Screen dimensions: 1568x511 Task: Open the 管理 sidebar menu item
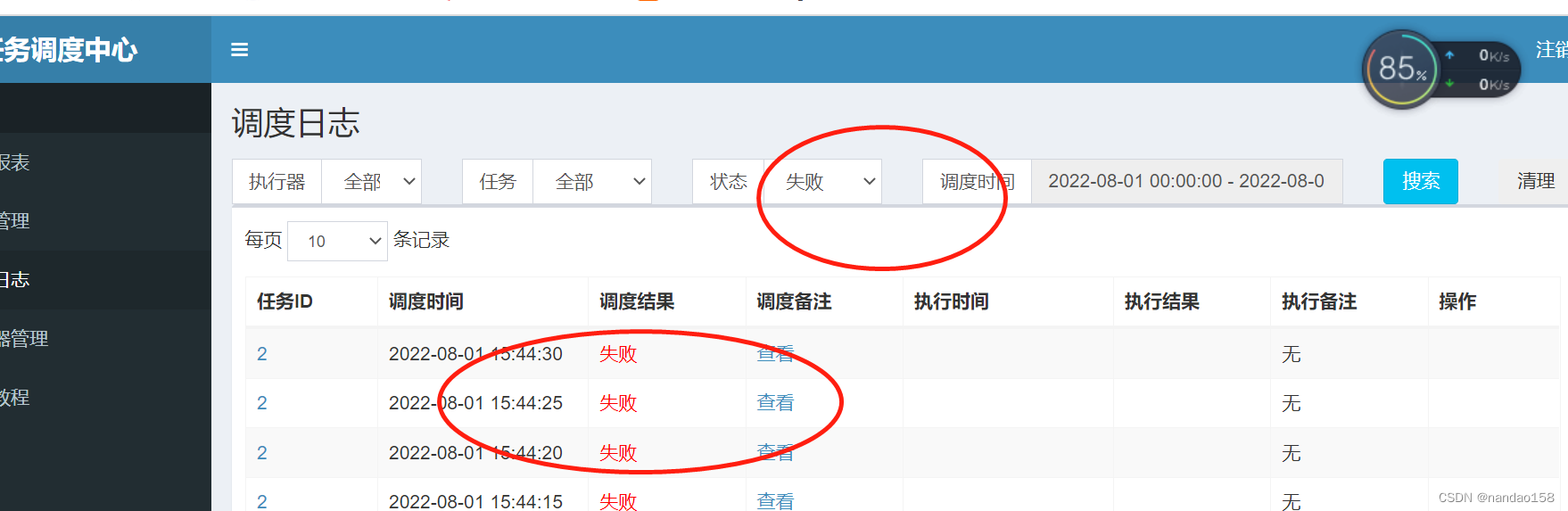(105, 221)
